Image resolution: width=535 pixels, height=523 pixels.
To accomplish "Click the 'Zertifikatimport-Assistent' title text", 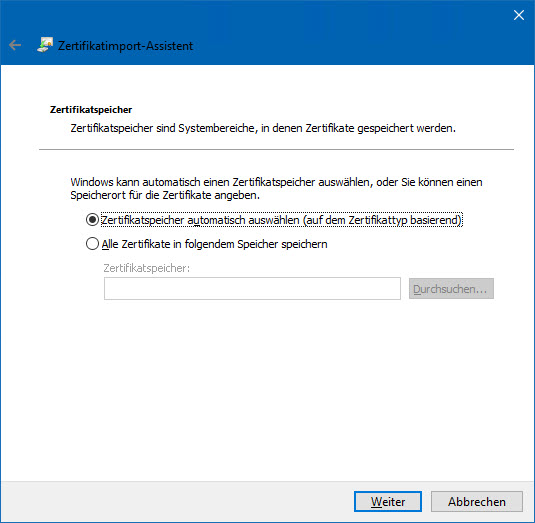I will tap(125, 46).
